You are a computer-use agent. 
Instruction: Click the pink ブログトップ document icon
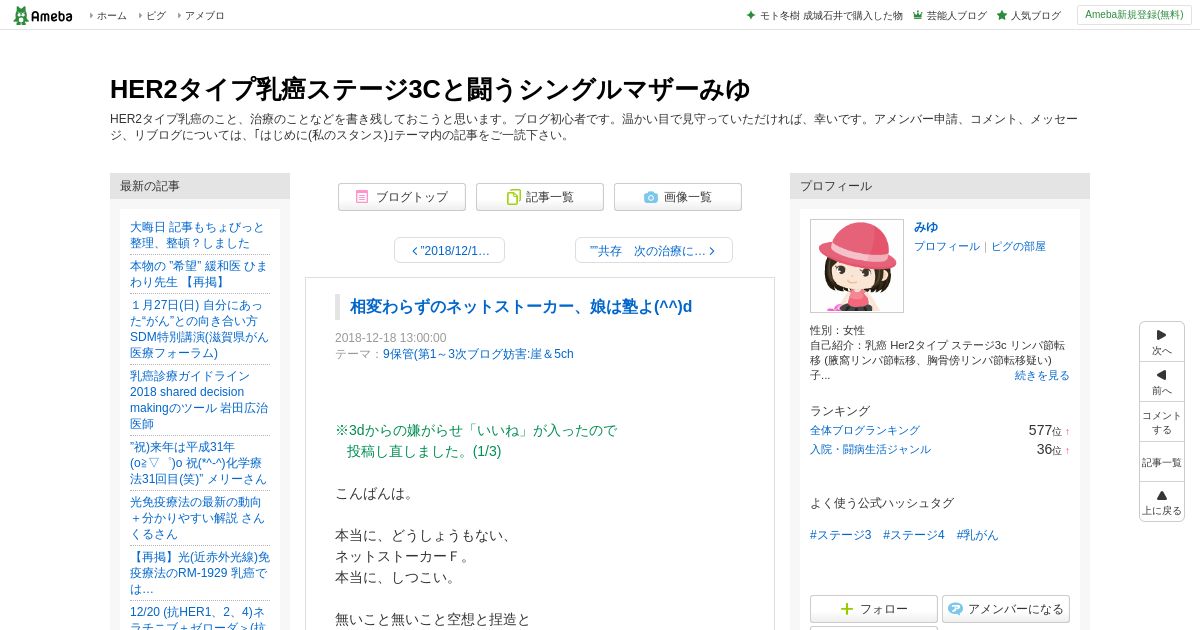tap(362, 197)
